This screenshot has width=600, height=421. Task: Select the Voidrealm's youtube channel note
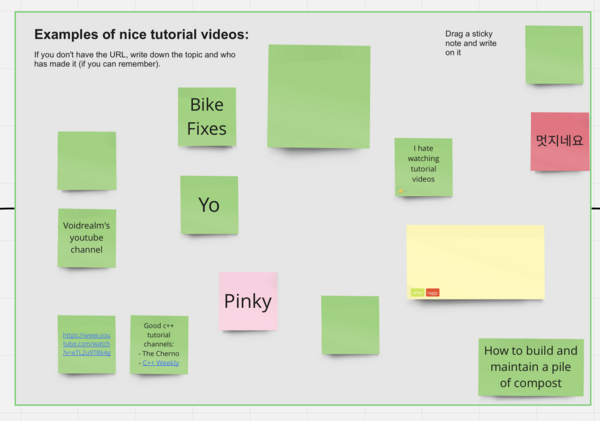(87, 238)
